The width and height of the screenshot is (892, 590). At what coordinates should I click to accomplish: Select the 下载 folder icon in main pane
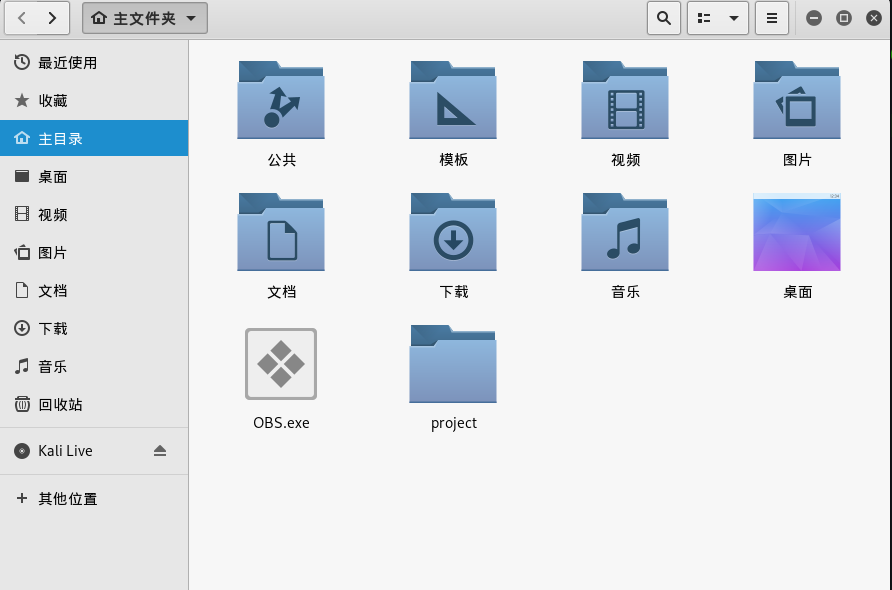point(453,232)
